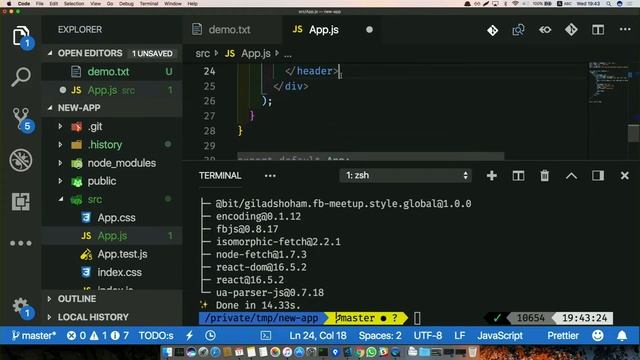Click master branch in status bar
Viewport: 640px width, 360px height.
34,336
